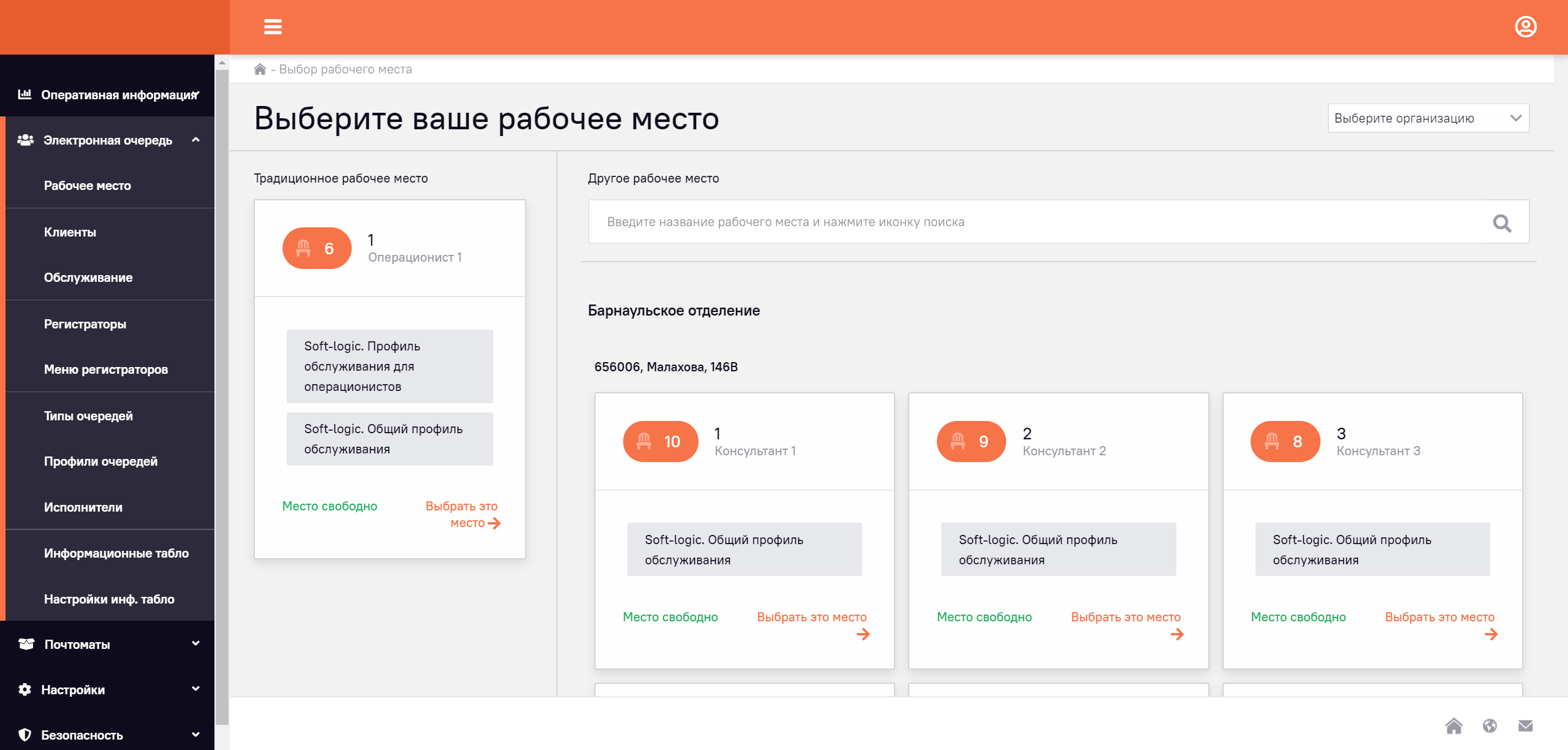Click the Безопасность shield icon
Image resolution: width=1568 pixels, height=750 pixels.
click(25, 735)
